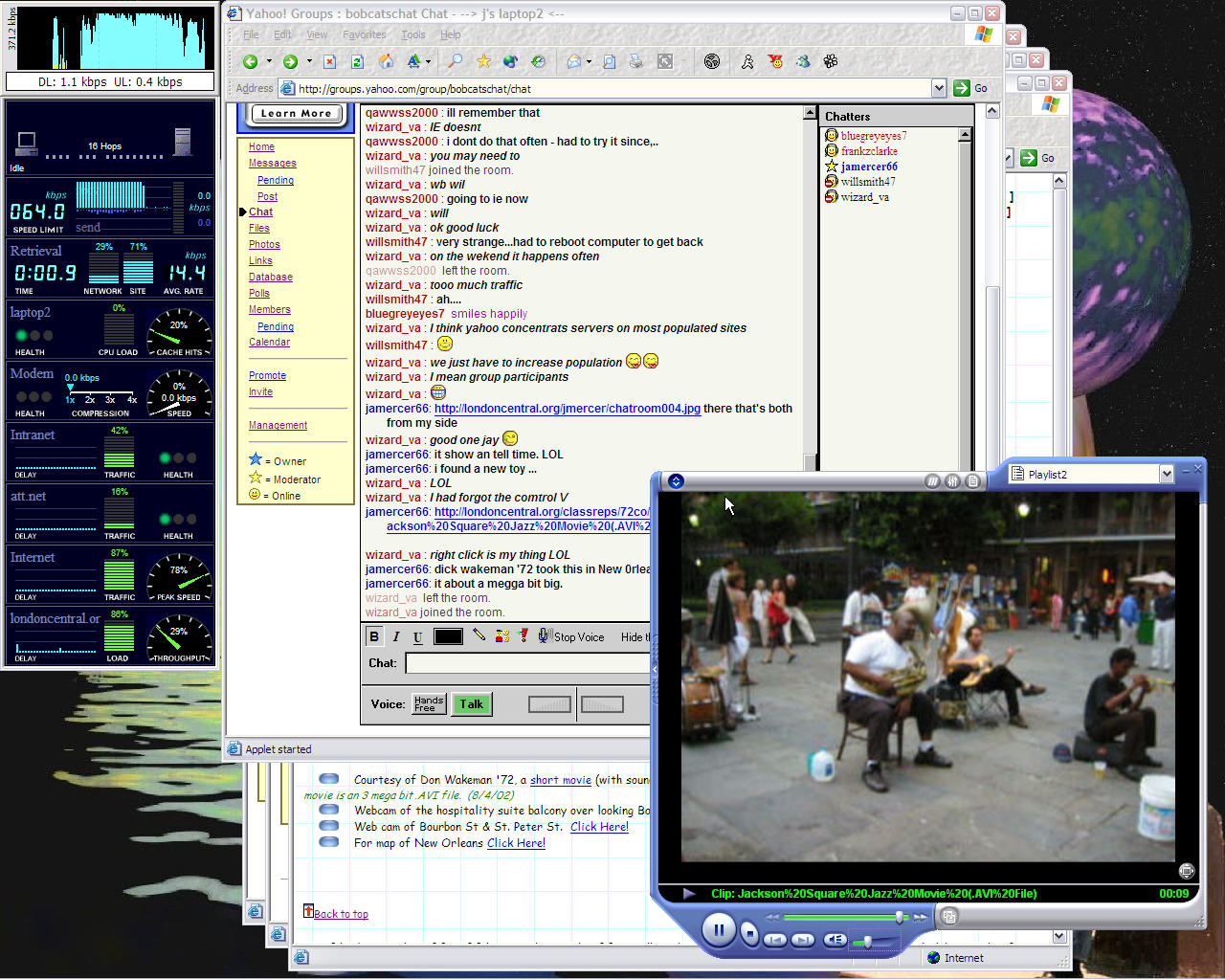Image resolution: width=1225 pixels, height=980 pixels.
Task: Open the Mail icon dropdown arrow
Action: point(589,61)
